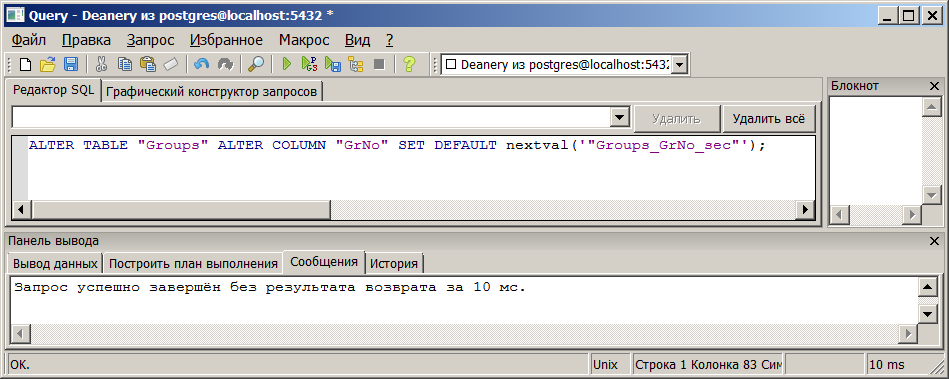Image resolution: width=949 pixels, height=379 pixels.
Task: Click SQL editor horizontal scrollbar left arrow
Action: tap(22, 209)
